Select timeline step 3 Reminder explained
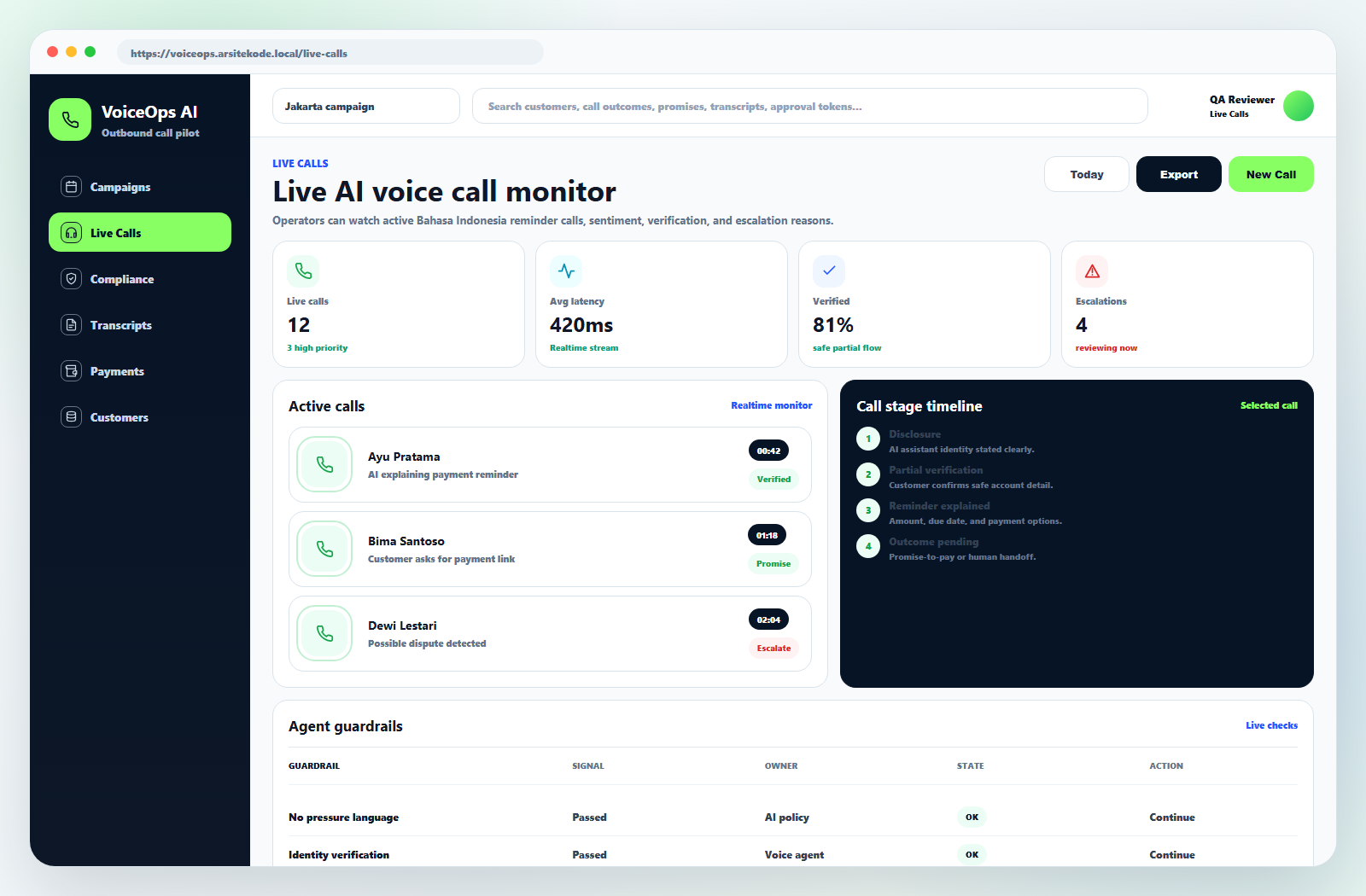Viewport: 1366px width, 896px height. click(x=868, y=510)
